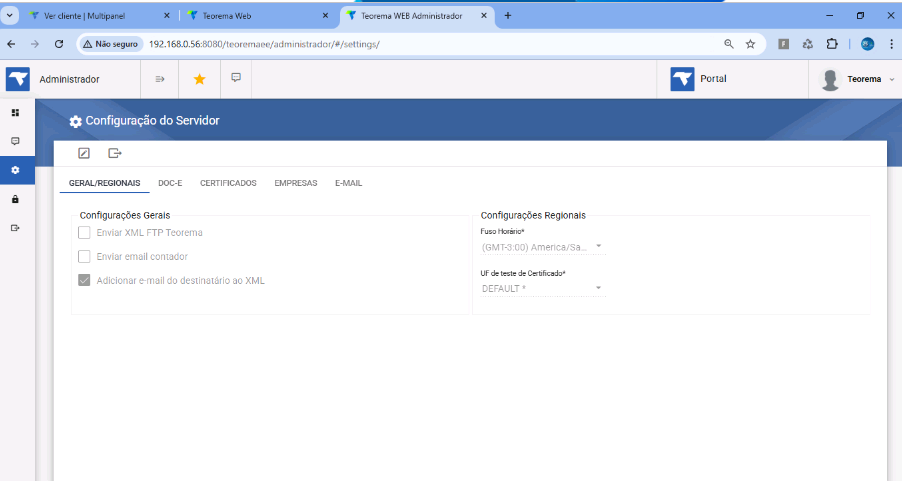Close the Teorema Web browser tab
Screen dimensions: 902x481
click(x=325, y=16)
